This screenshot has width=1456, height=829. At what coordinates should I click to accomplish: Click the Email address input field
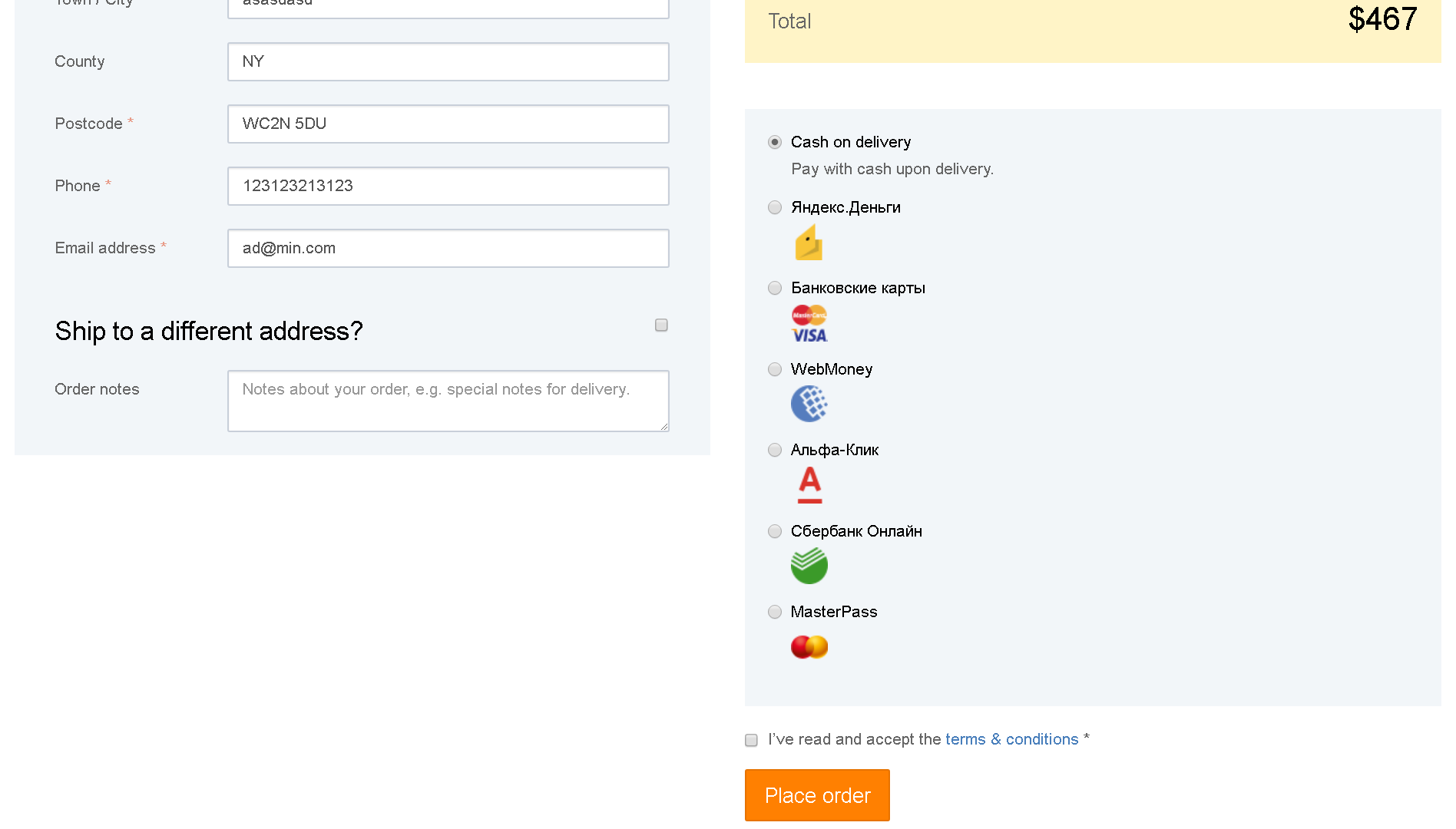click(448, 248)
